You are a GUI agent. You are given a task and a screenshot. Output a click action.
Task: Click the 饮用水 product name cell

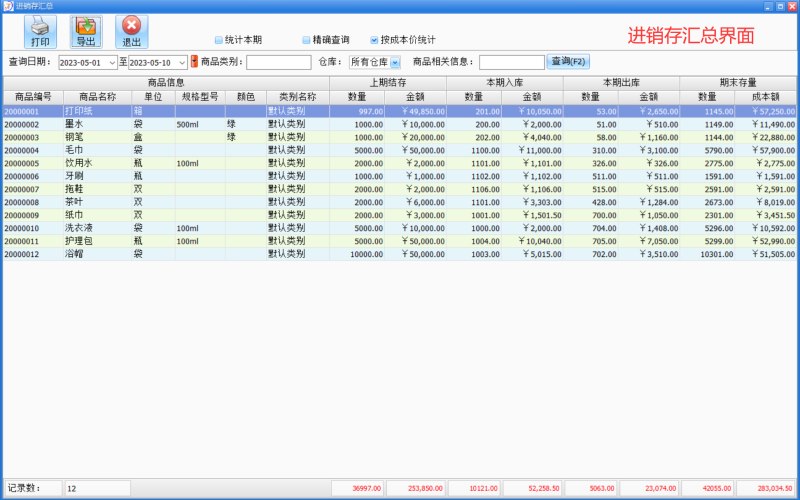tap(97, 163)
